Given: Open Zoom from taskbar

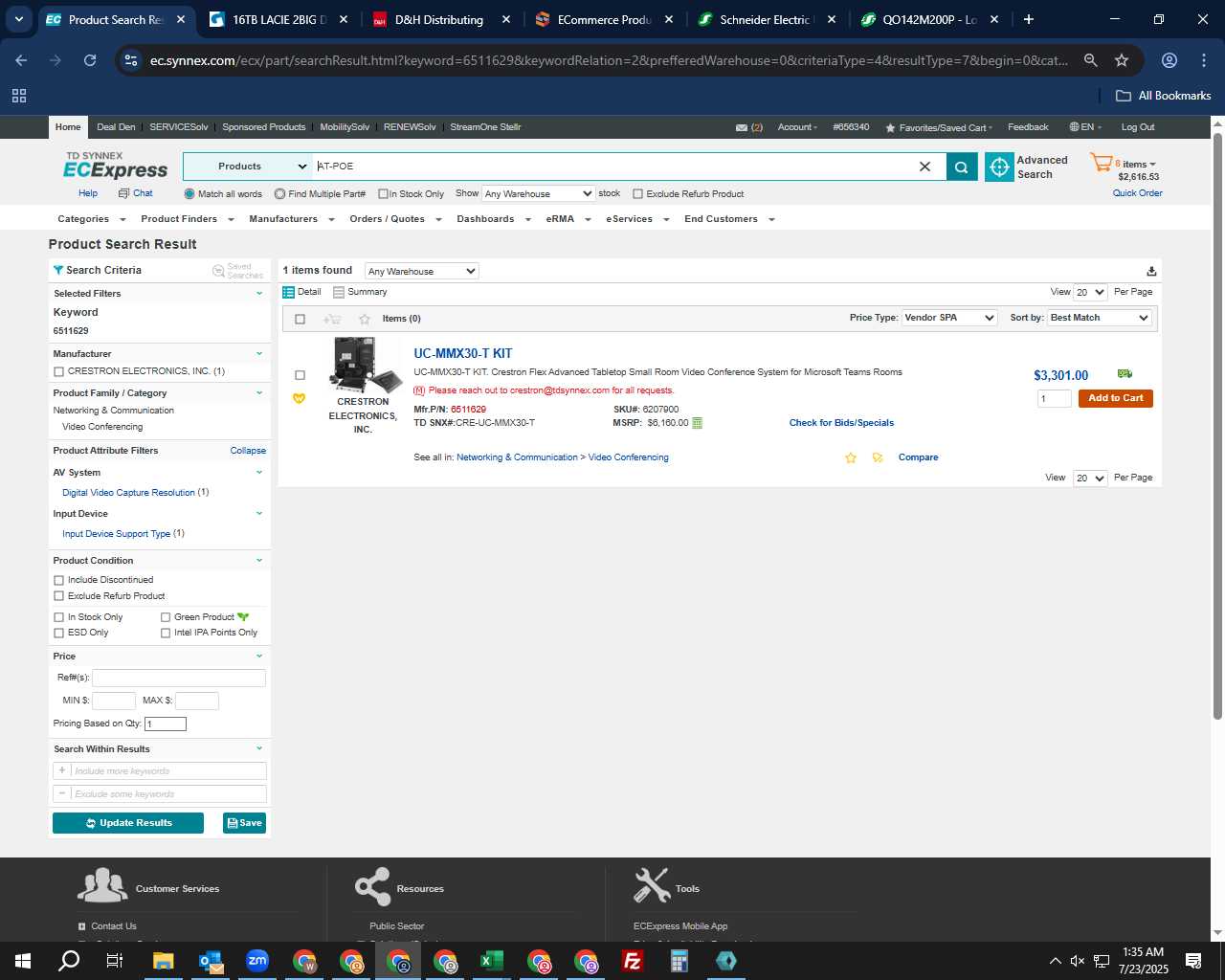Looking at the screenshot, I should [x=256, y=961].
